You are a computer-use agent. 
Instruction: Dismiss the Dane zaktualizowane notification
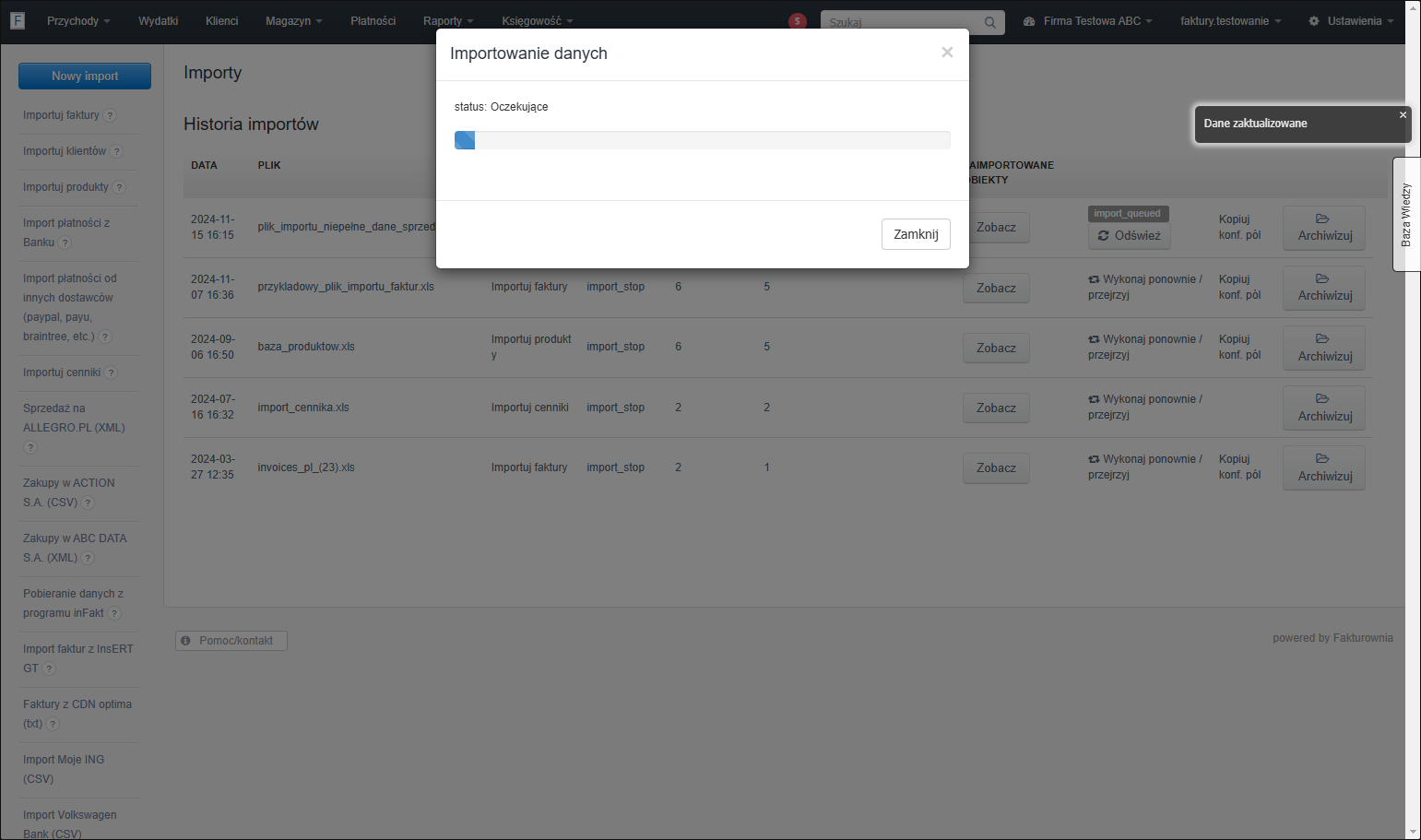(1403, 115)
